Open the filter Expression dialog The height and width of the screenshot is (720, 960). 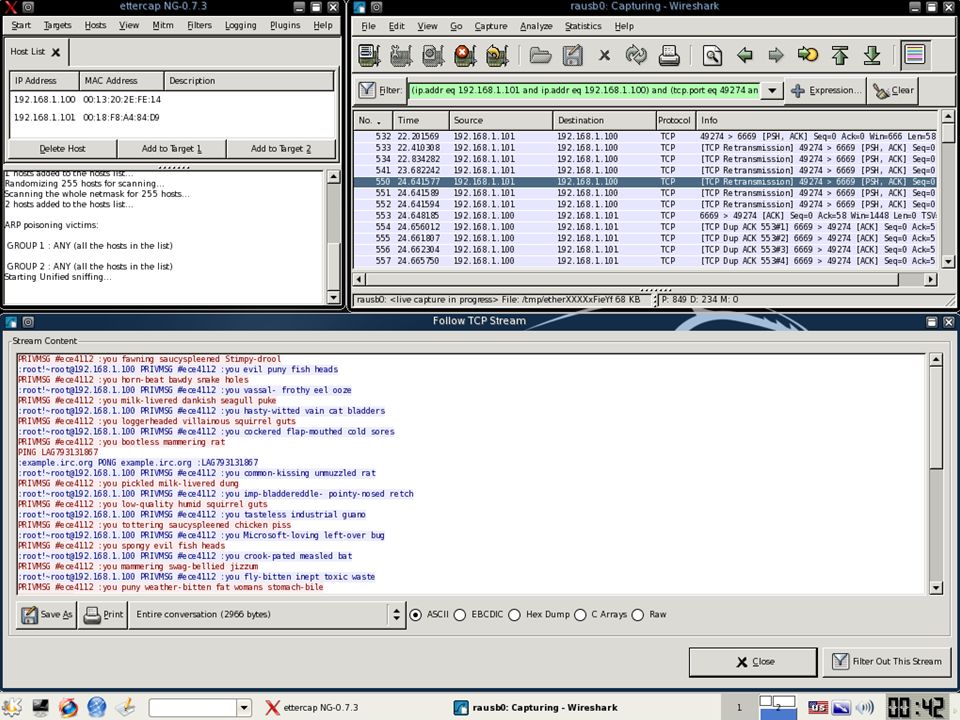[826, 90]
